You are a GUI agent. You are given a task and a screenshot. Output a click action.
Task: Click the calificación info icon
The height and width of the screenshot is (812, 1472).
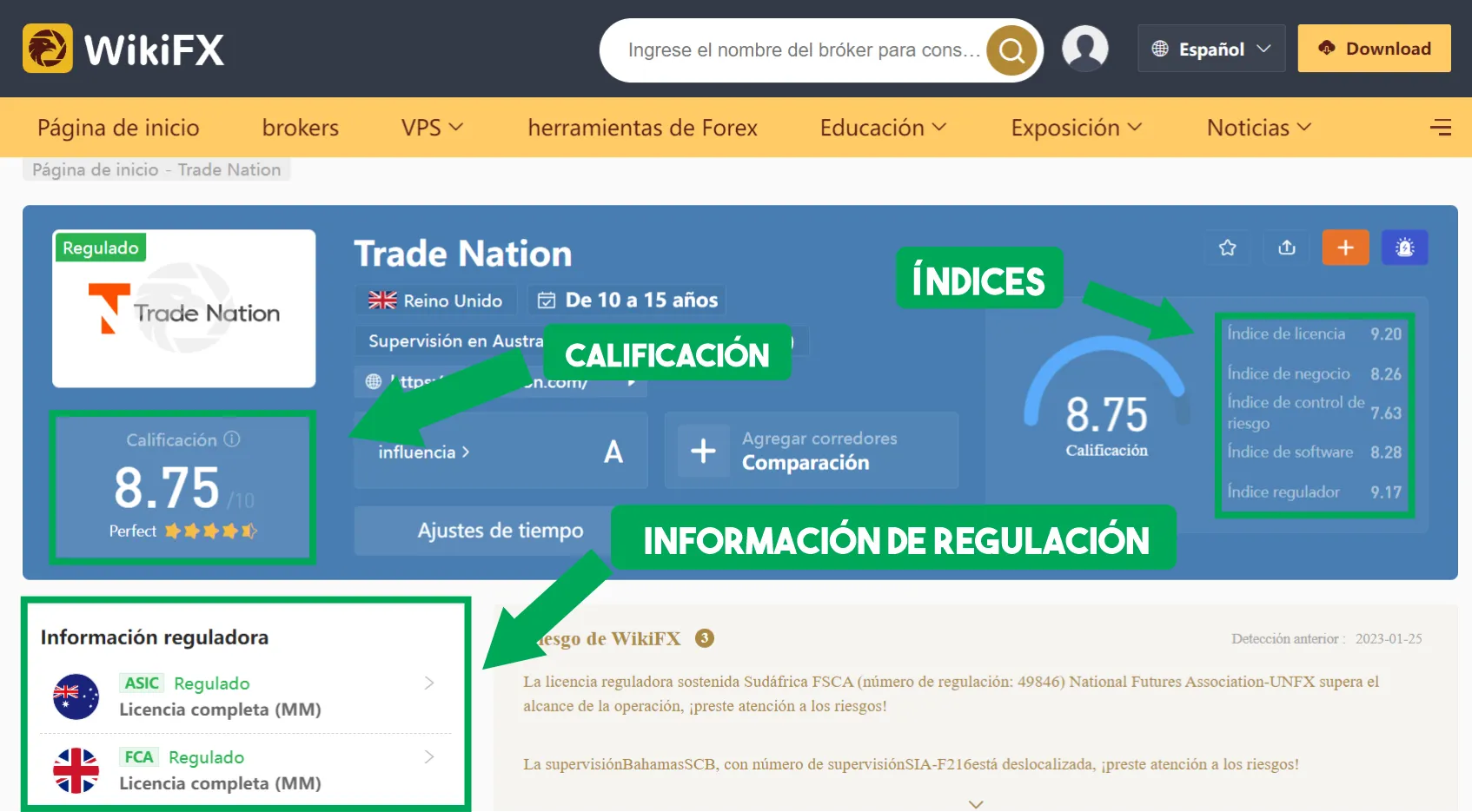point(232,439)
